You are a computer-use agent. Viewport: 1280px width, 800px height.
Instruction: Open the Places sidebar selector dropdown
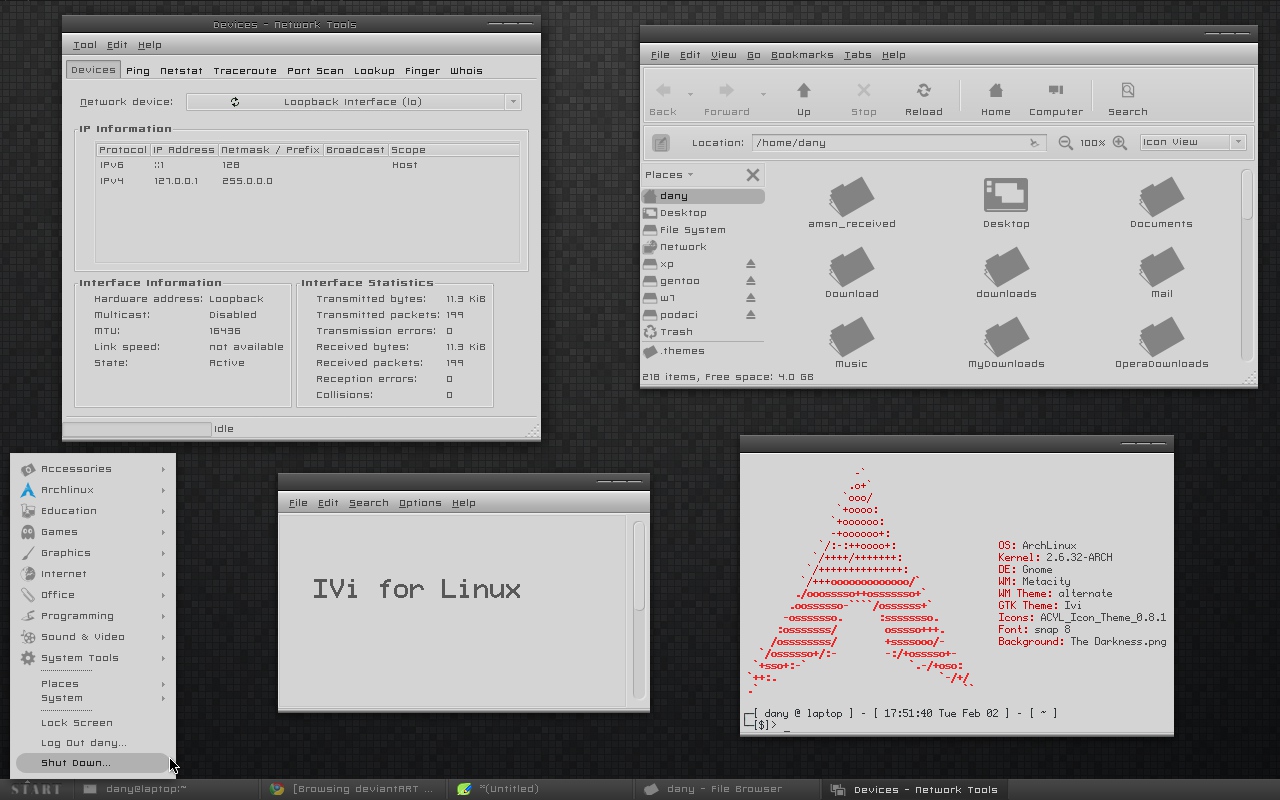tap(669, 175)
